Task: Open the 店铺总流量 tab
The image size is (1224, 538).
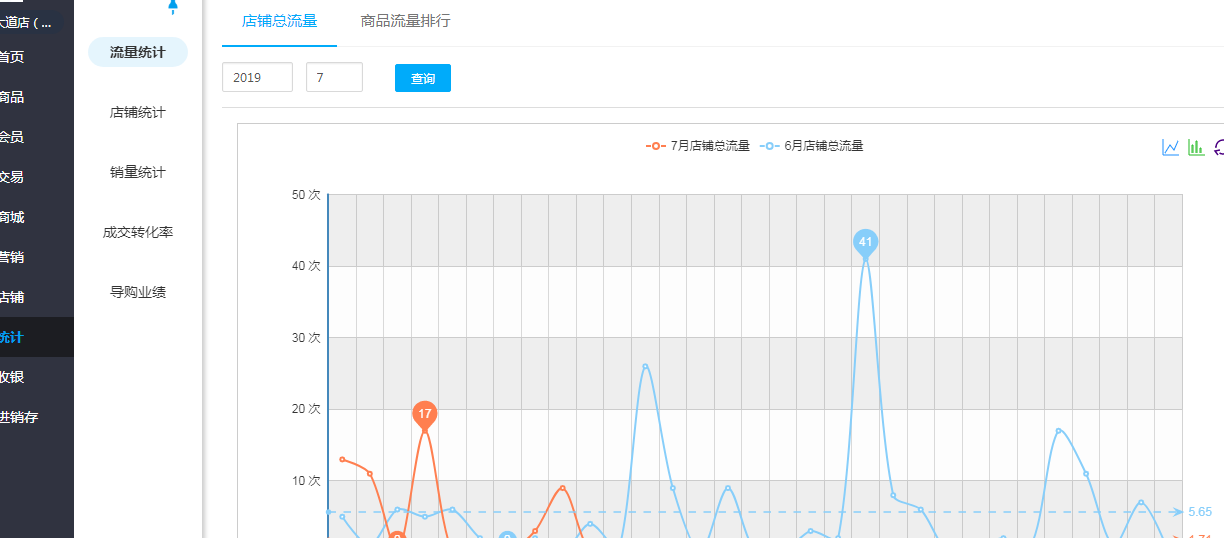Action: coord(280,21)
